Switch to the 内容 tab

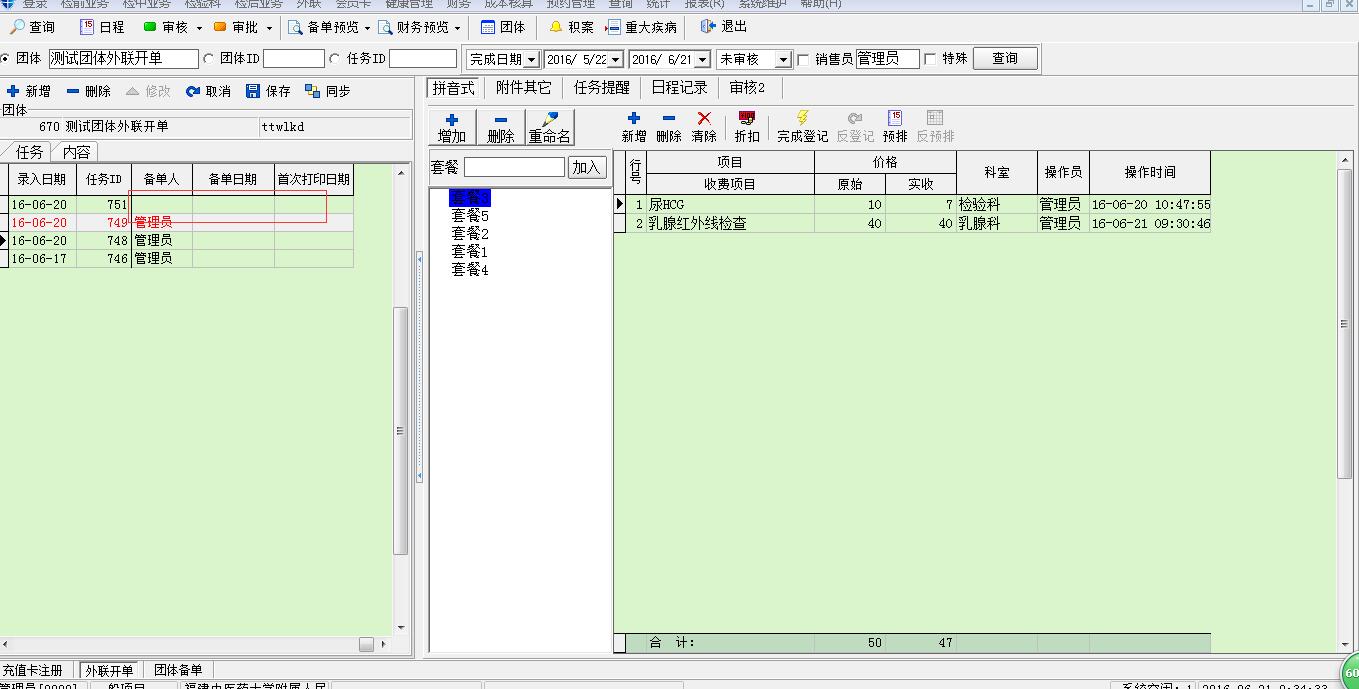click(76, 152)
